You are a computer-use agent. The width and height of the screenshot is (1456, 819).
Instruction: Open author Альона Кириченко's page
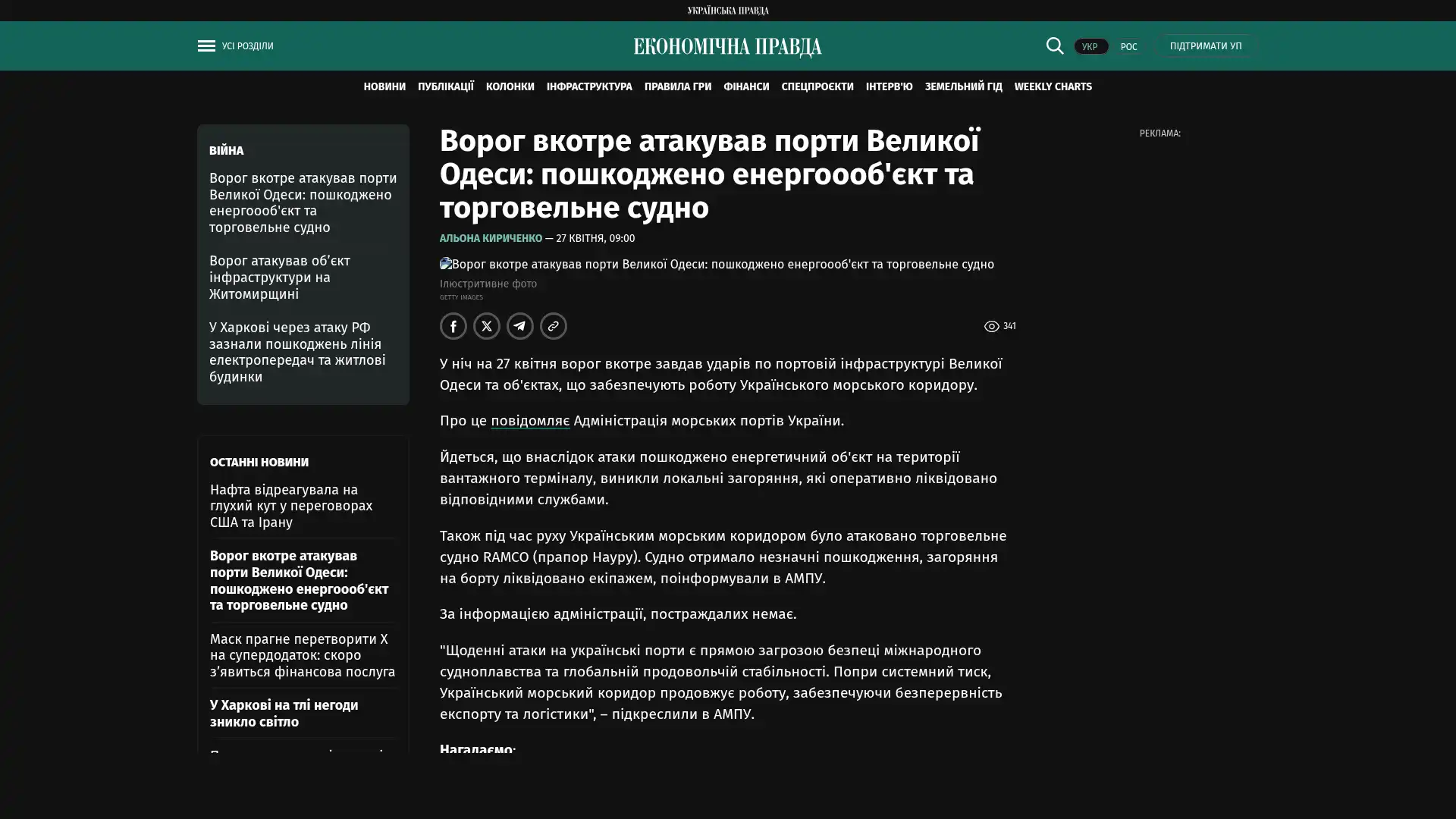[491, 238]
